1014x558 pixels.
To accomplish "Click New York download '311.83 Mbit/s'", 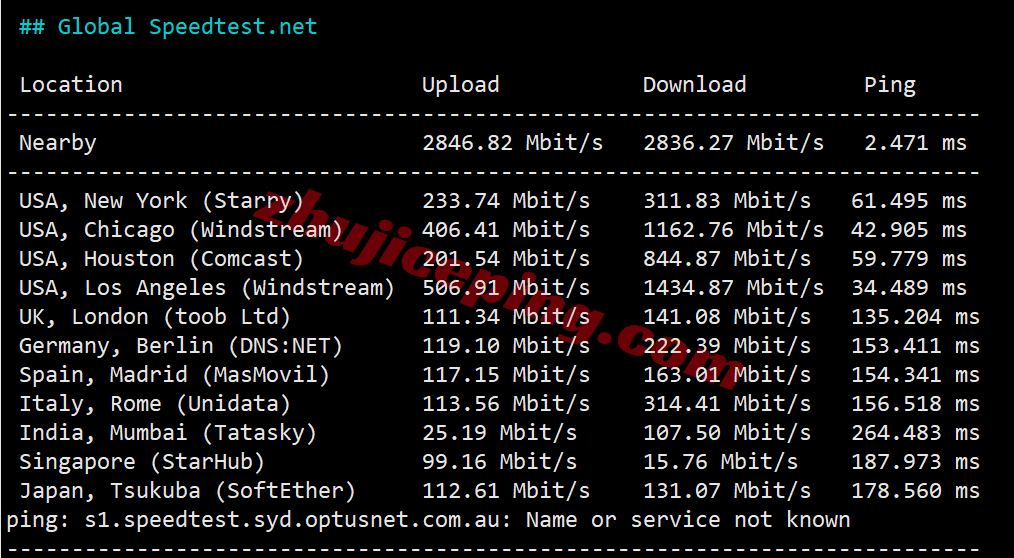I will [727, 201].
